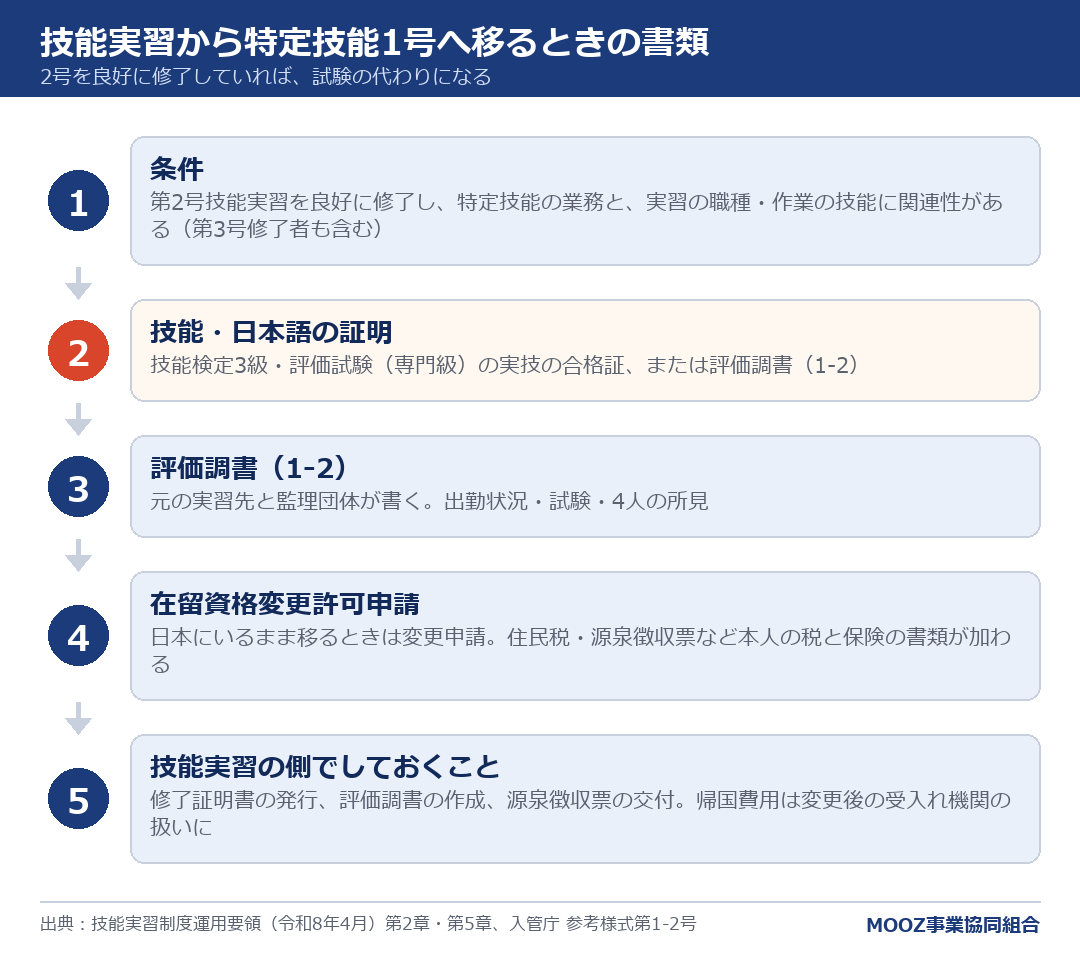The height and width of the screenshot is (977, 1080).
Task: Click subtitle 2号を良好に修了していれば、試験の代わりになる
Action: 266,76
